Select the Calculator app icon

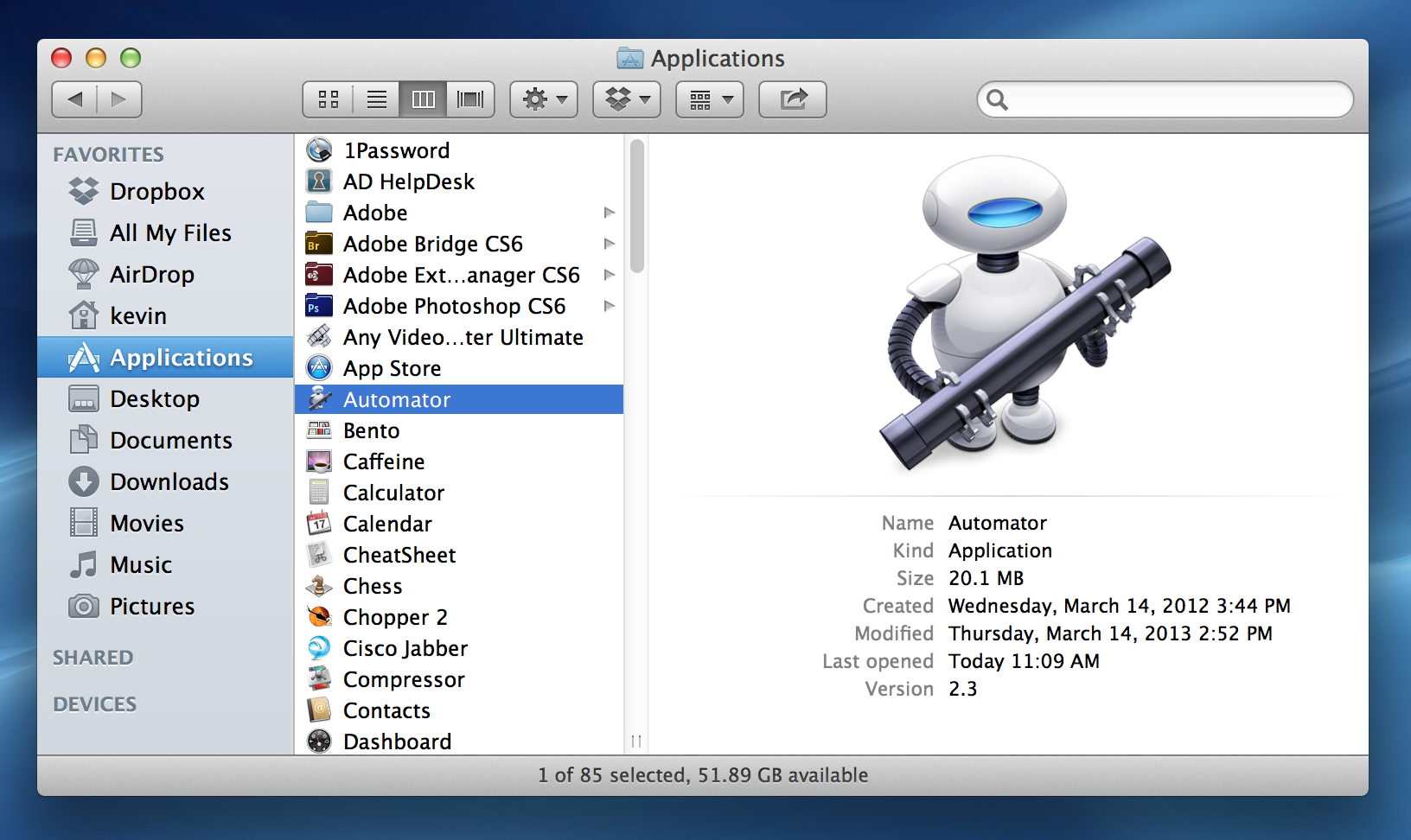pyautogui.click(x=319, y=493)
